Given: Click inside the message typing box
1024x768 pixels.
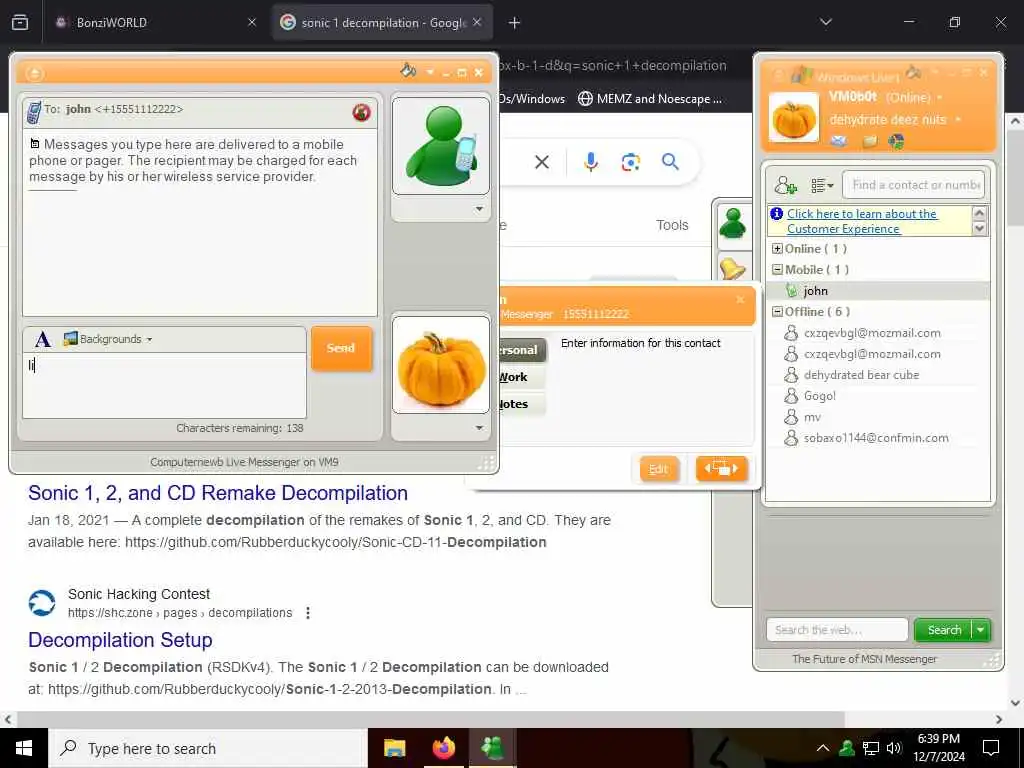Looking at the screenshot, I should point(165,385).
